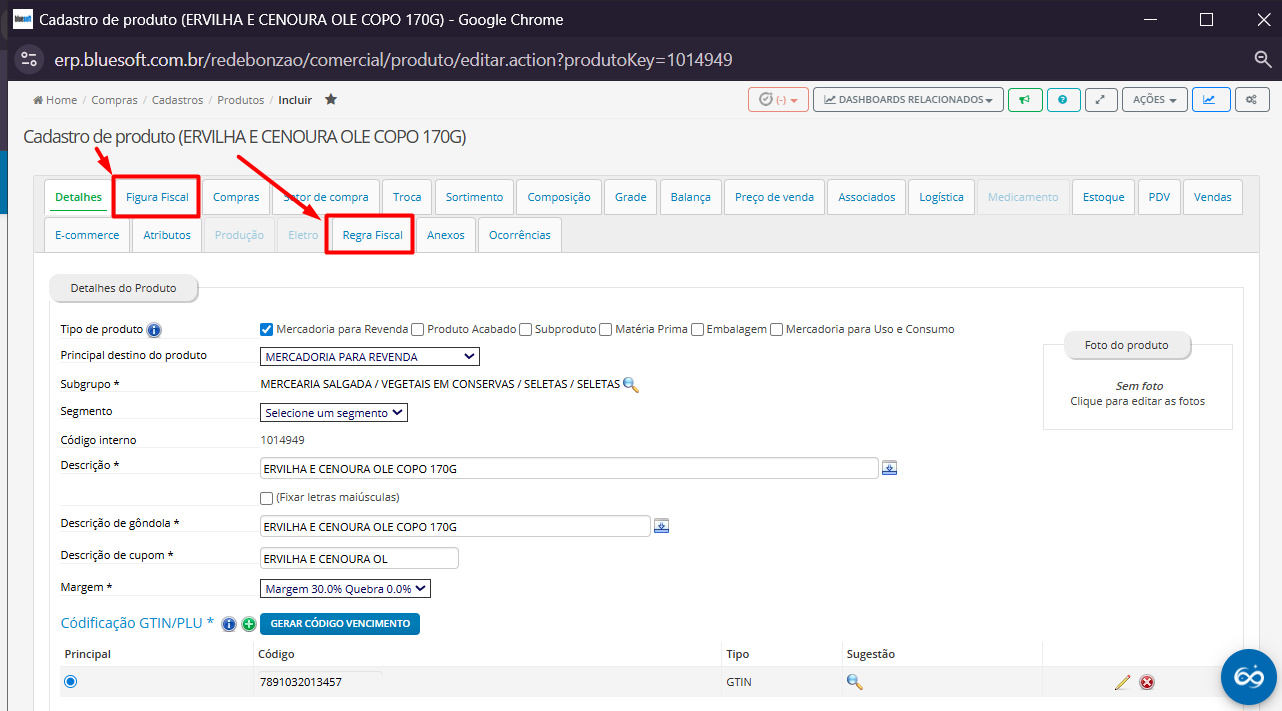Viewport: 1282px width, 711px height.
Task: Expand the Selecione um segmento dropdown
Action: 333,413
